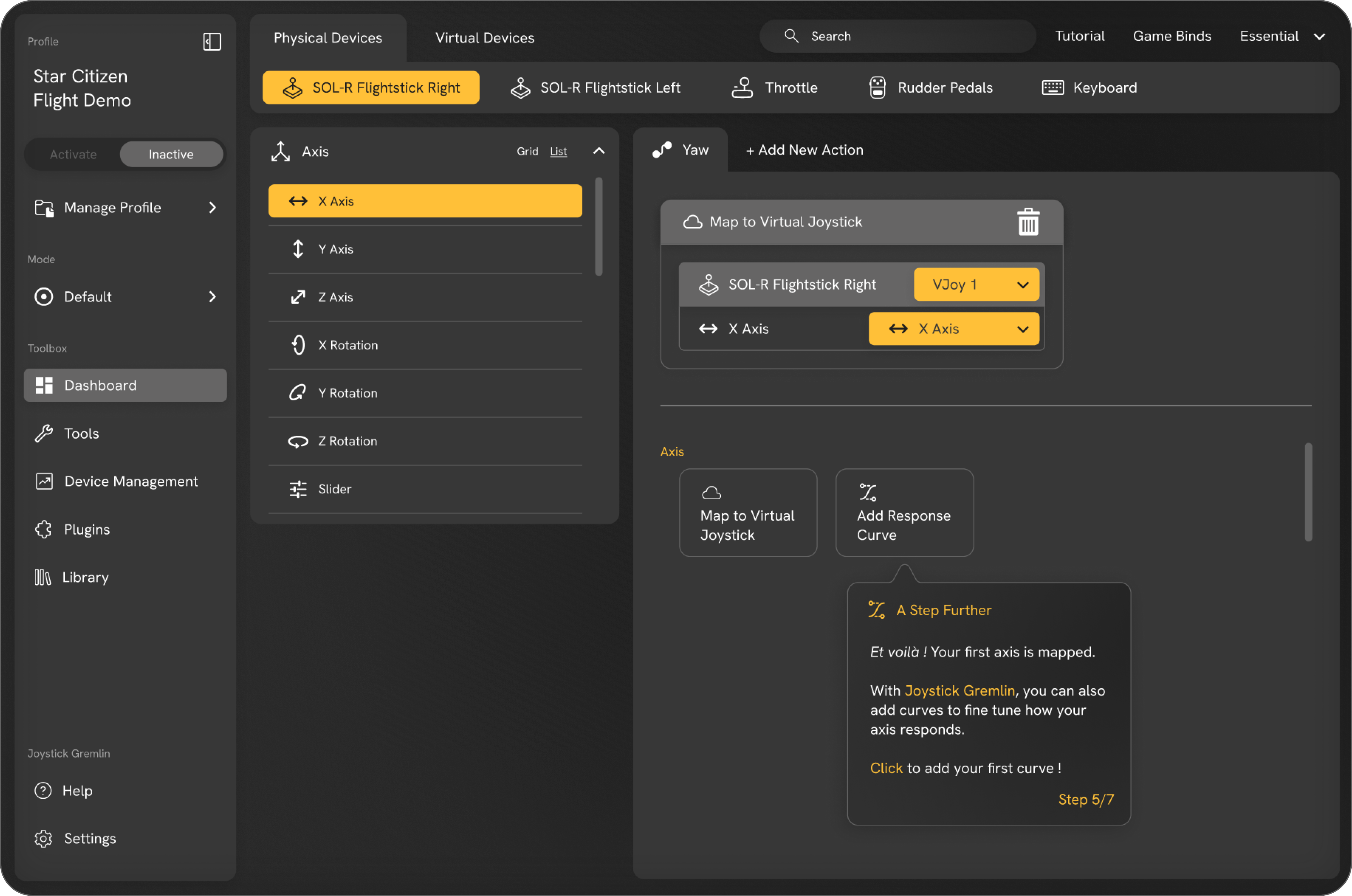Click Star Citizen Flight Demo profile name

(82, 88)
